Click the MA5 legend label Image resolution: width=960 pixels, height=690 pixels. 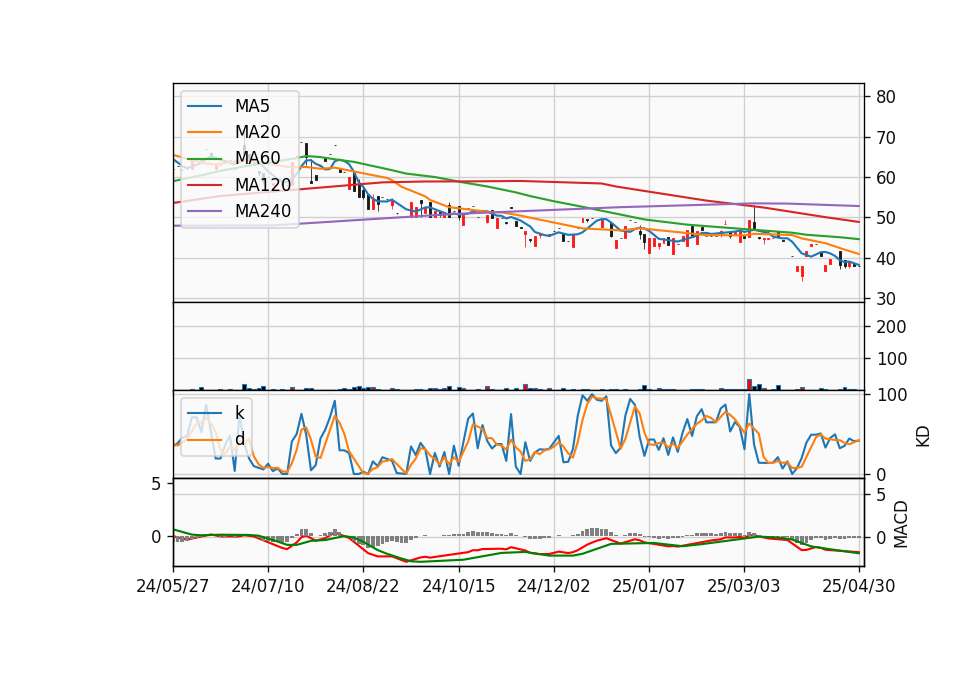coord(252,106)
